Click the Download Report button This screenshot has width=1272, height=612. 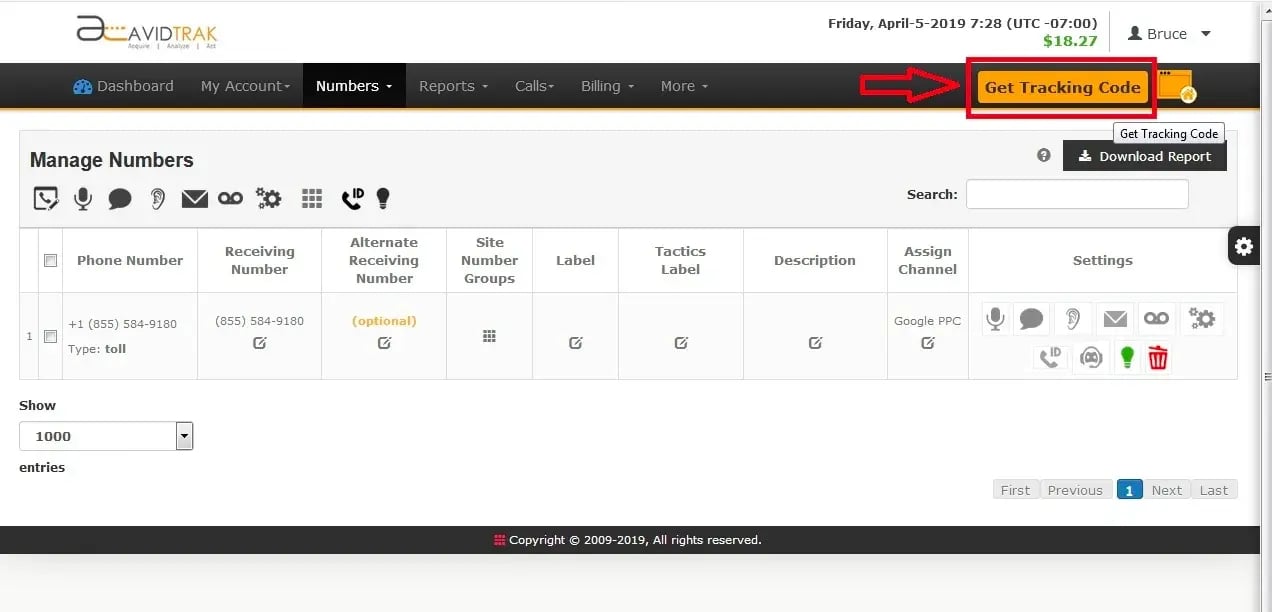coord(1144,156)
